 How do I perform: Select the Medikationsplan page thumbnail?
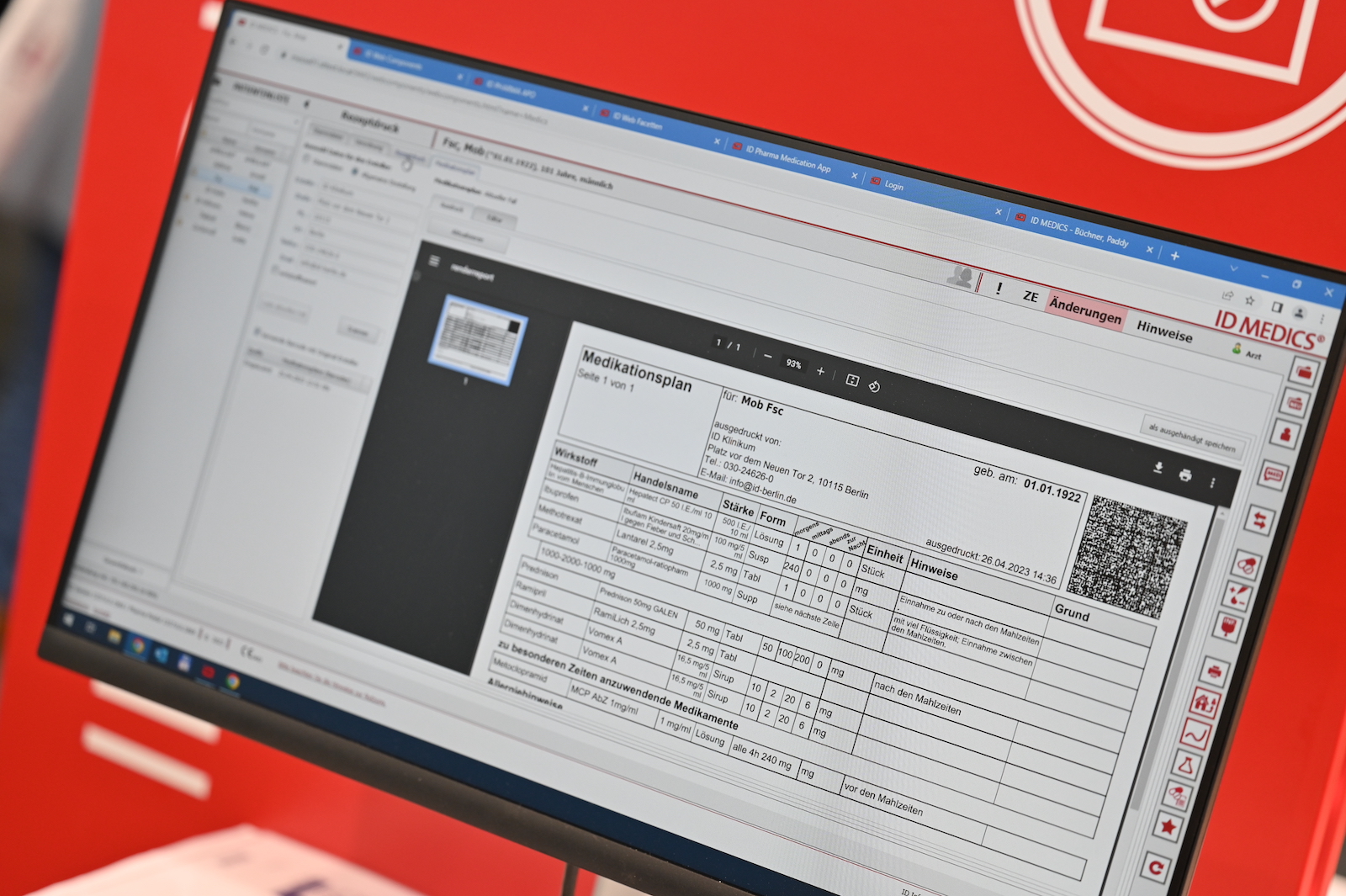coord(478,341)
